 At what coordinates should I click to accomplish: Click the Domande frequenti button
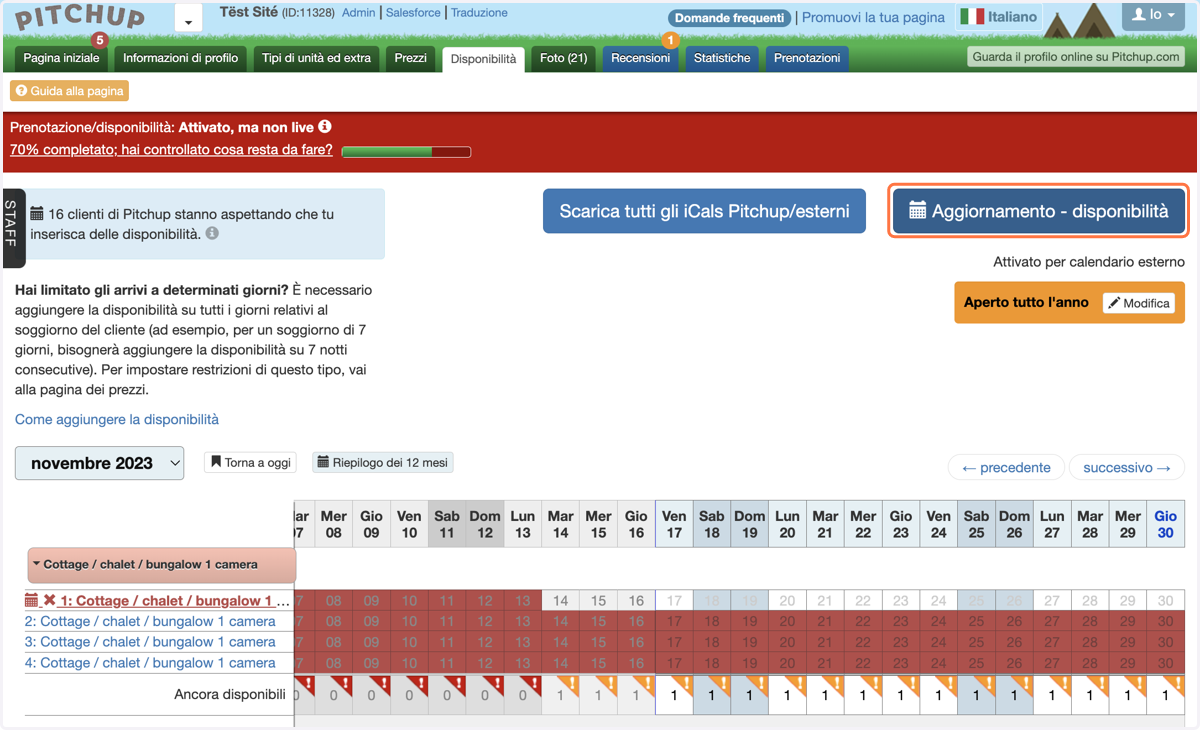tap(730, 18)
